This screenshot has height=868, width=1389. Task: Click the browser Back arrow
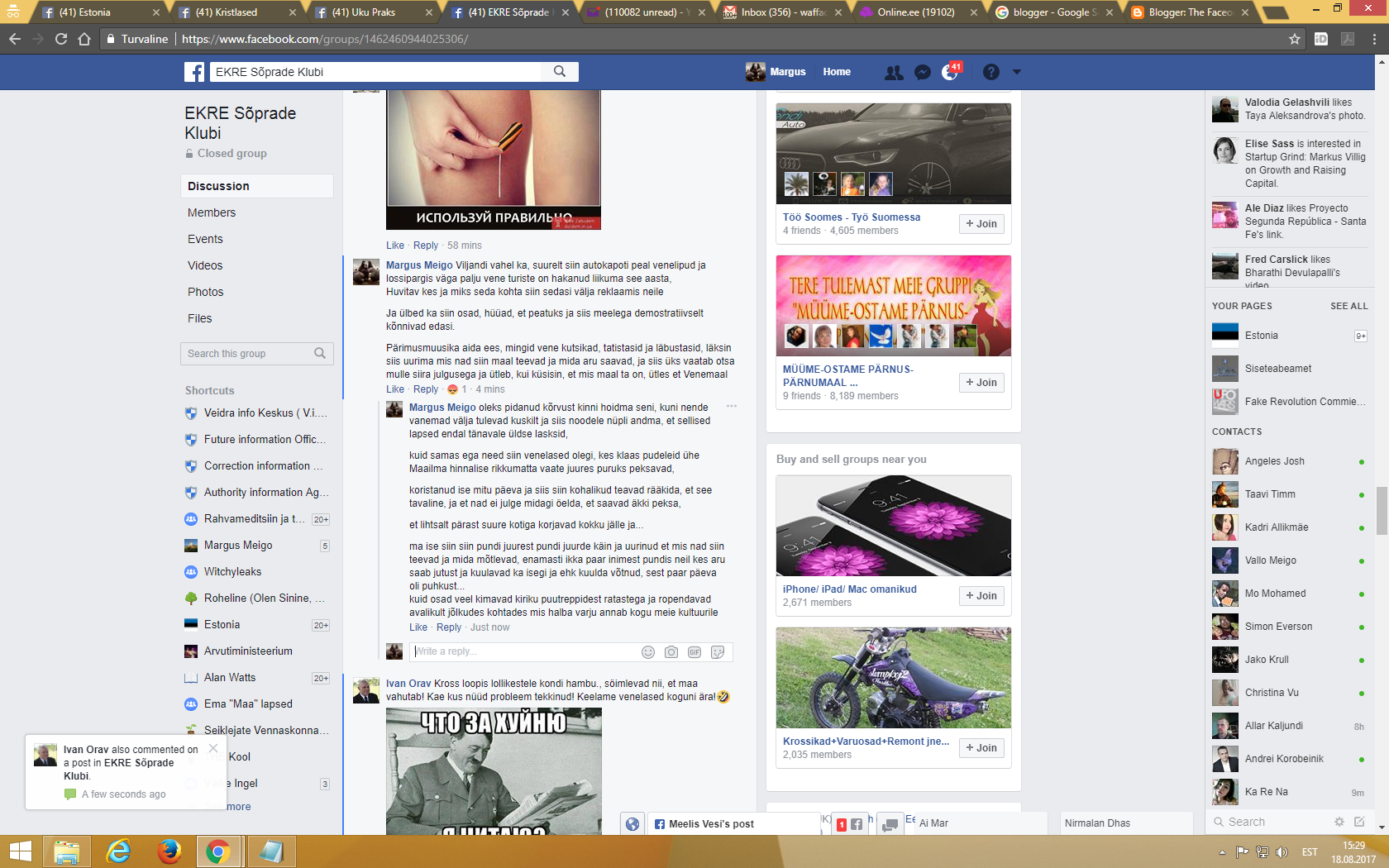[x=15, y=39]
